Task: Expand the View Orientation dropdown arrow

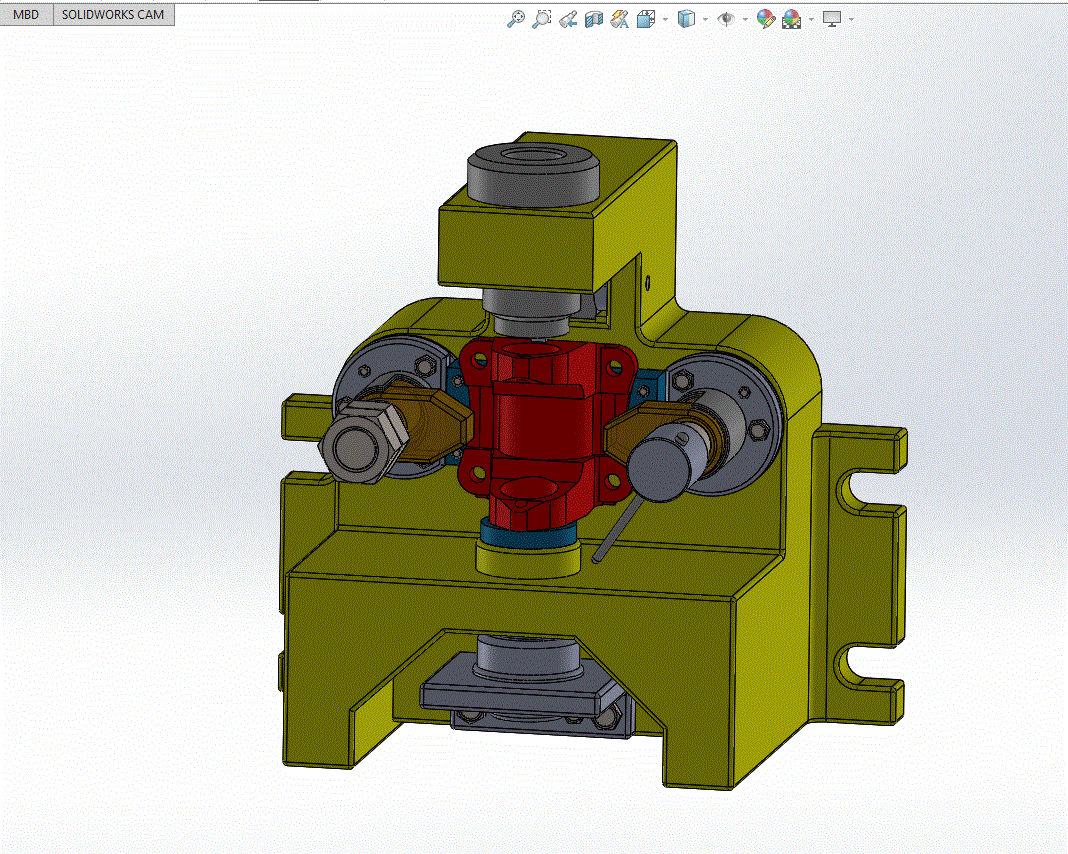Action: [665, 19]
